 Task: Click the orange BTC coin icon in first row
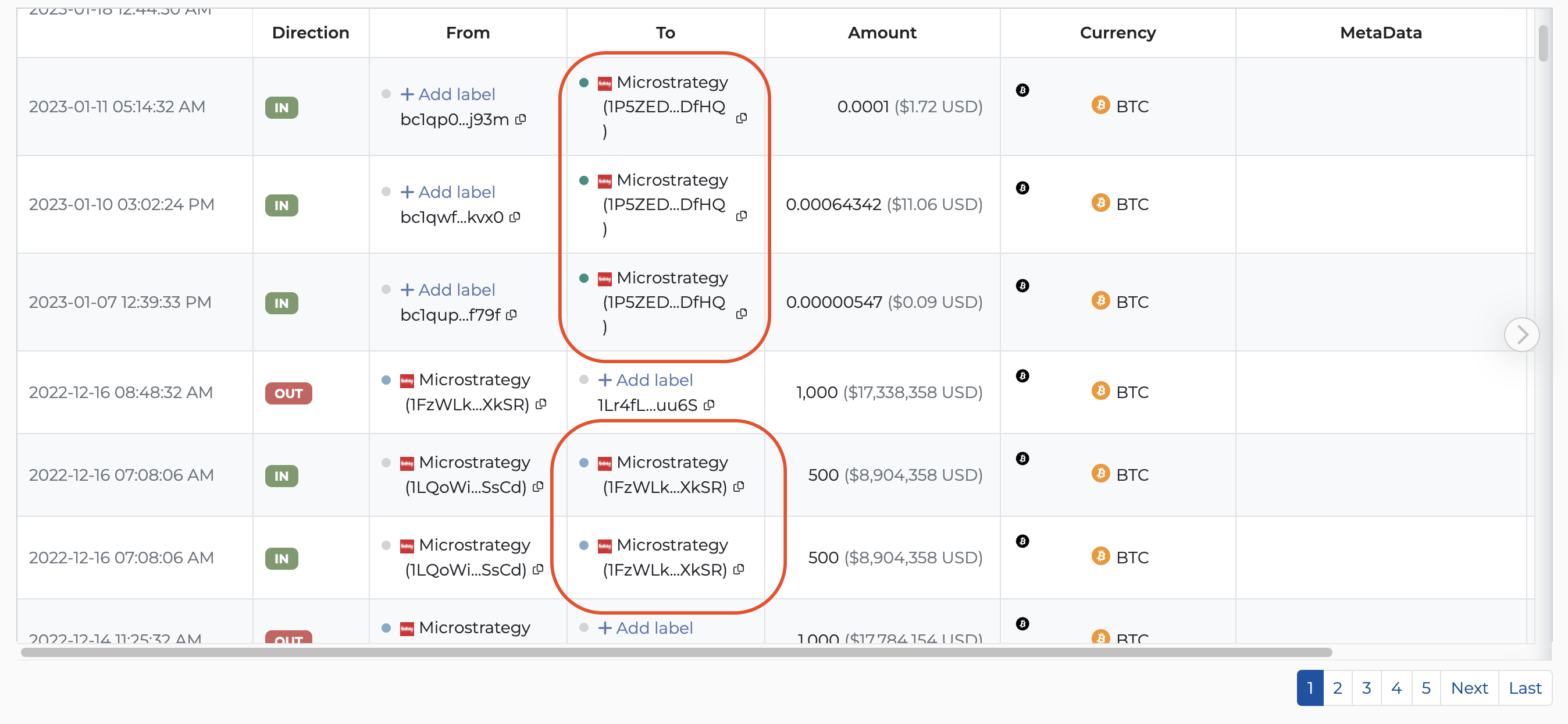(1100, 106)
